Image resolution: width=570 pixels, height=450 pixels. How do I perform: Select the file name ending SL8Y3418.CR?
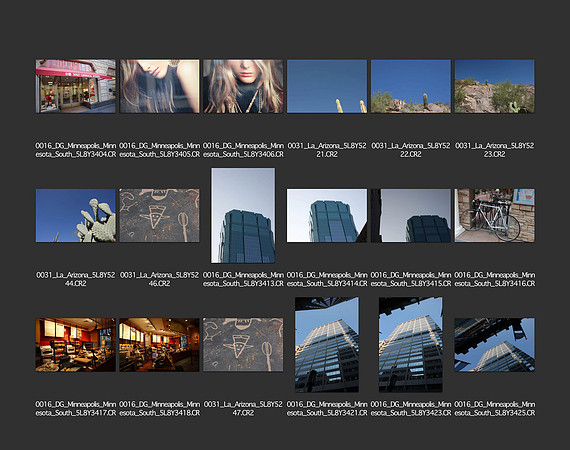(x=160, y=409)
